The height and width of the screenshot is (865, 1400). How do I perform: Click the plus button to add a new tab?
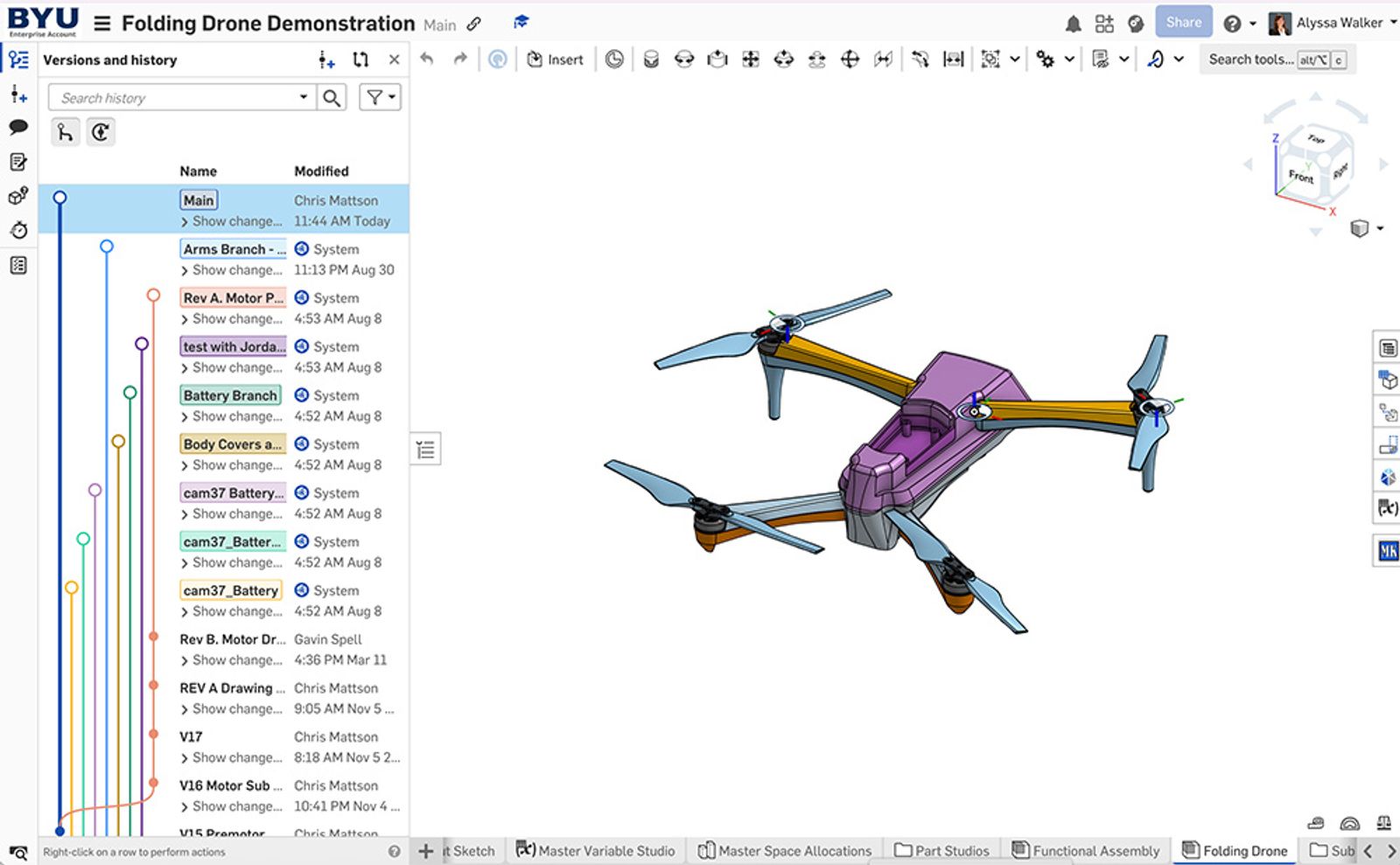pyautogui.click(x=425, y=849)
